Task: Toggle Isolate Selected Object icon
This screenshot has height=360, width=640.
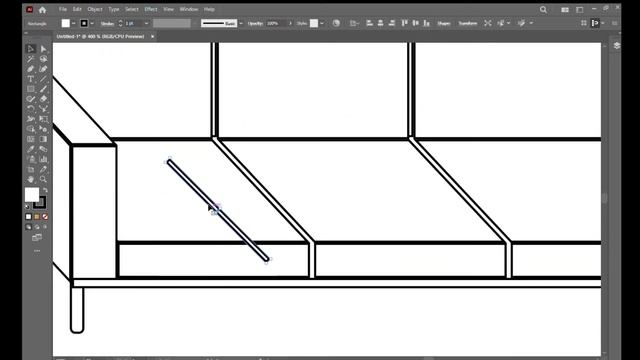Action: point(488,23)
